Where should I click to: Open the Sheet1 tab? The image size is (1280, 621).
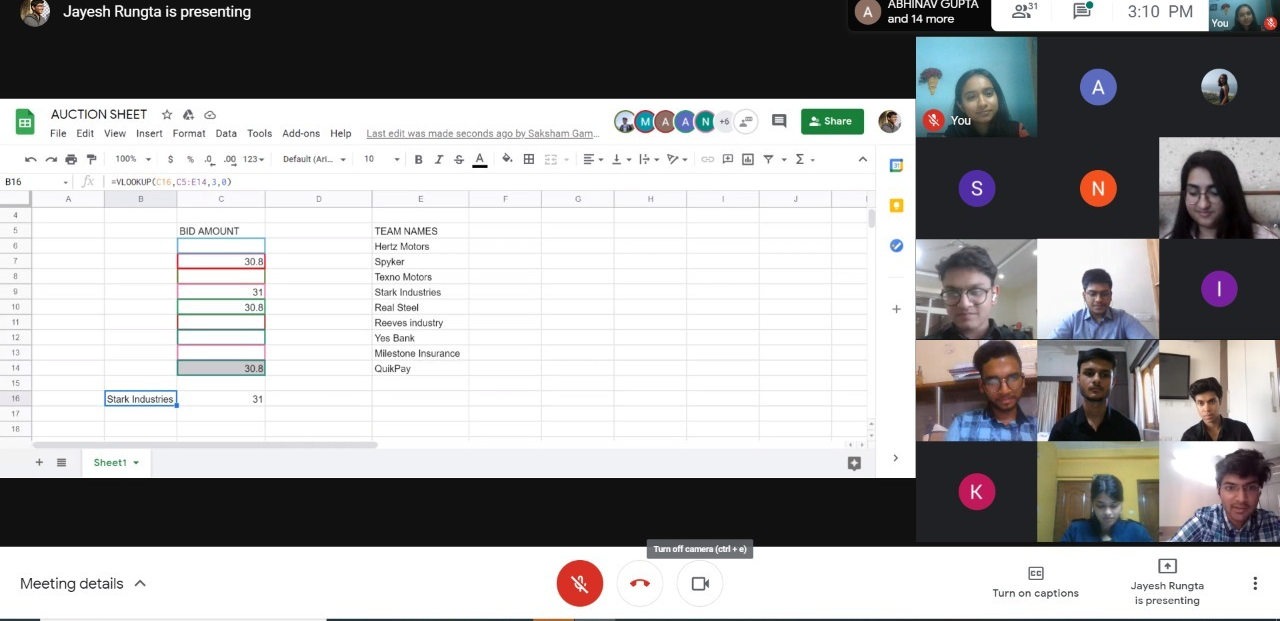110,462
